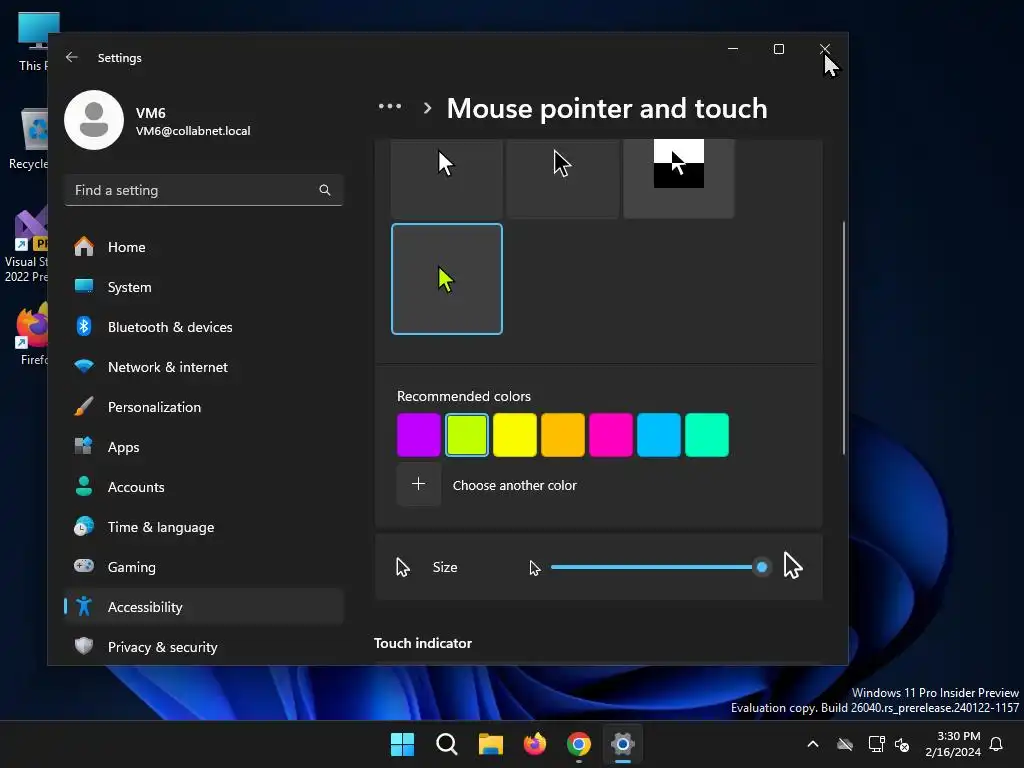Open File Explorer from the taskbar

pos(490,744)
